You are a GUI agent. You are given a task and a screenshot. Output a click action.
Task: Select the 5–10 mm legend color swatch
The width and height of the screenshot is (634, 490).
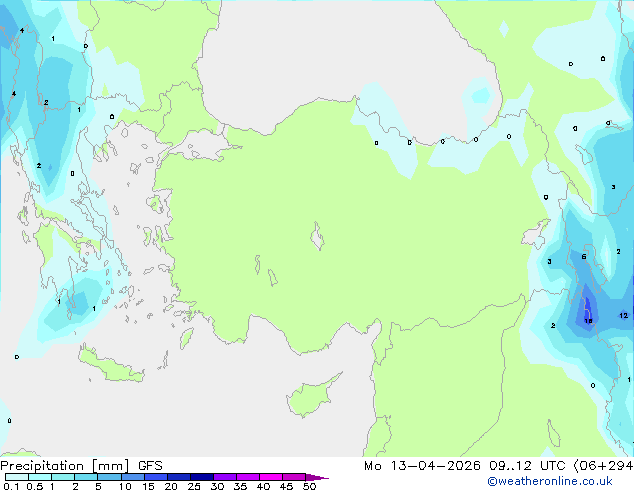pos(109,477)
